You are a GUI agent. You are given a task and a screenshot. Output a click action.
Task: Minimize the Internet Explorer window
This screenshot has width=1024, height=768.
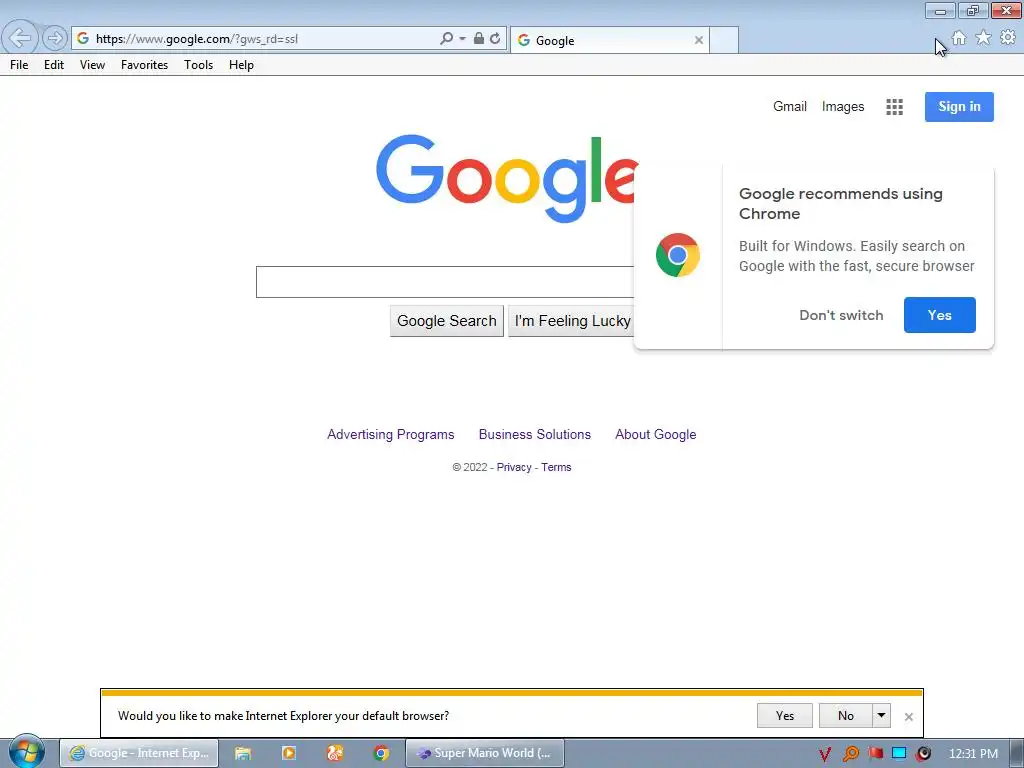(940, 10)
